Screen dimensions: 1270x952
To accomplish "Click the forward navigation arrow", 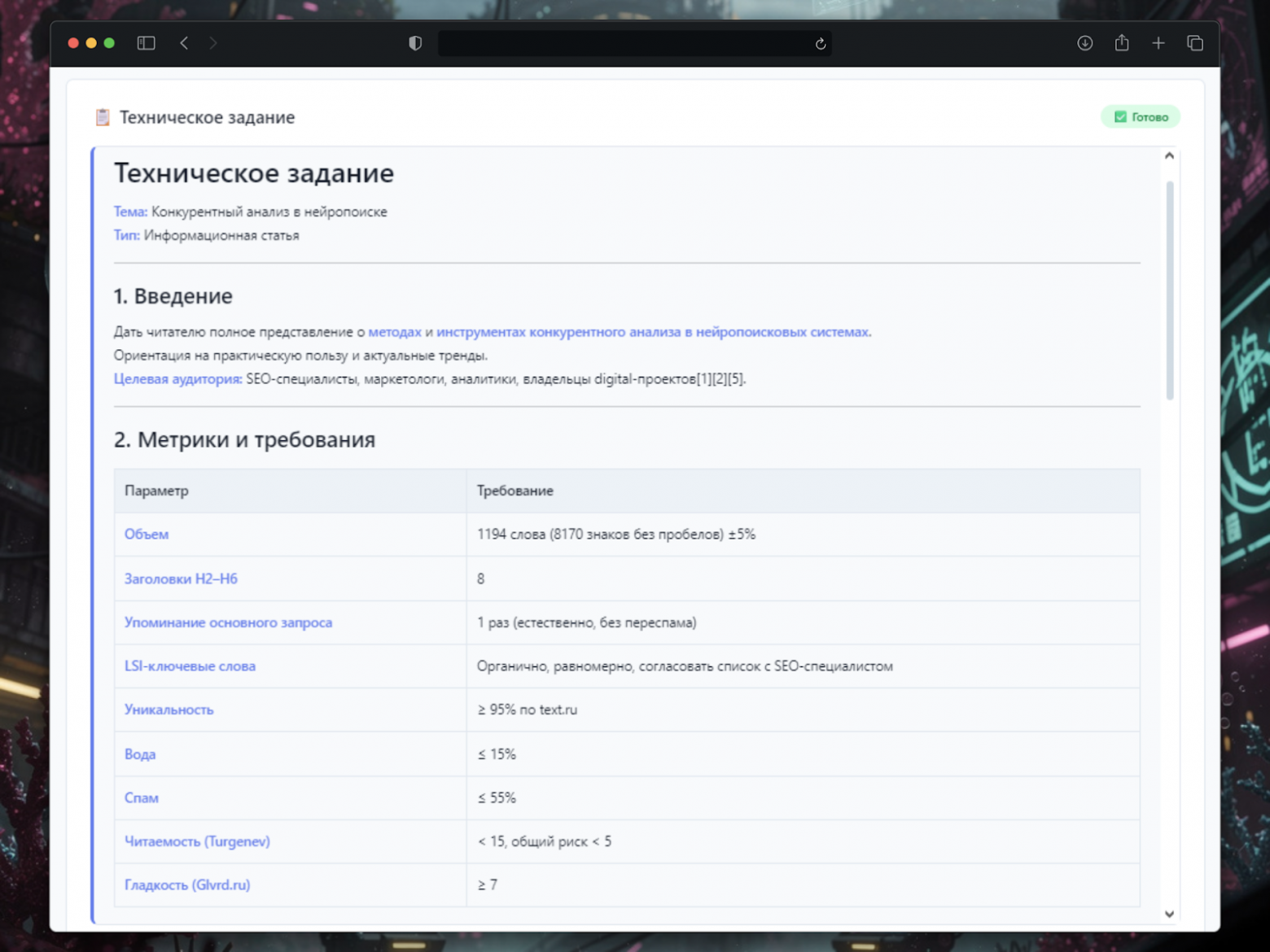I will (x=213, y=43).
